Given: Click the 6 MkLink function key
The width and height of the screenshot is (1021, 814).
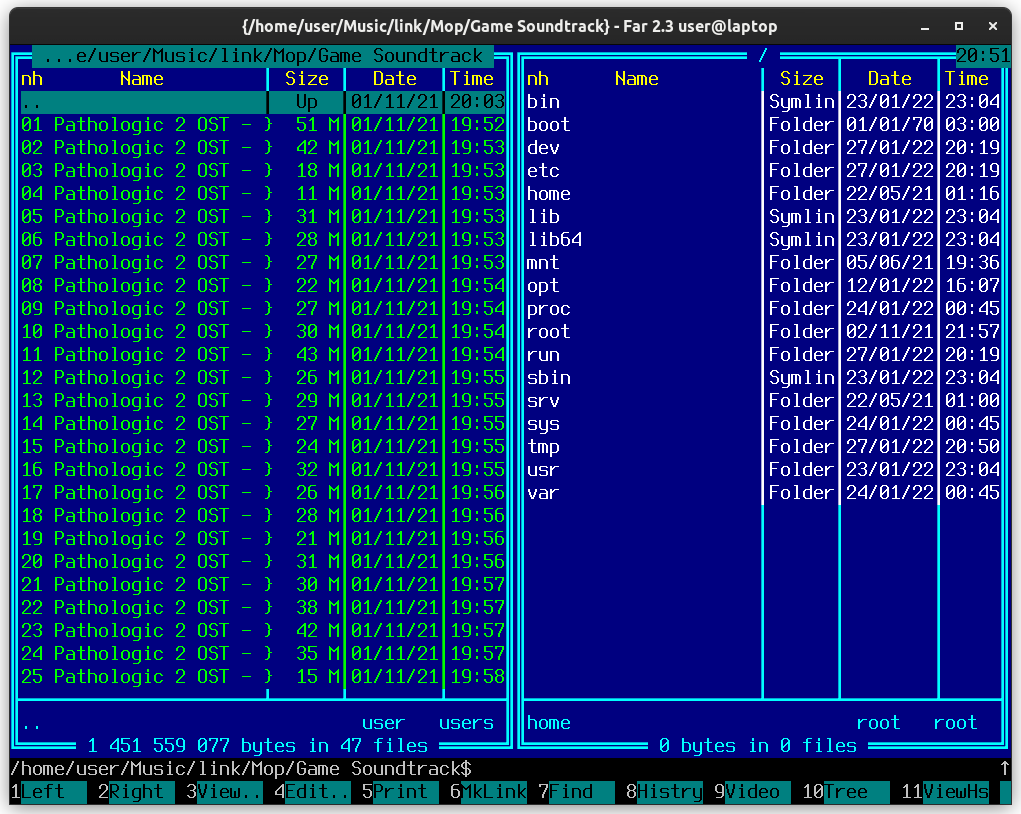Looking at the screenshot, I should [488, 792].
